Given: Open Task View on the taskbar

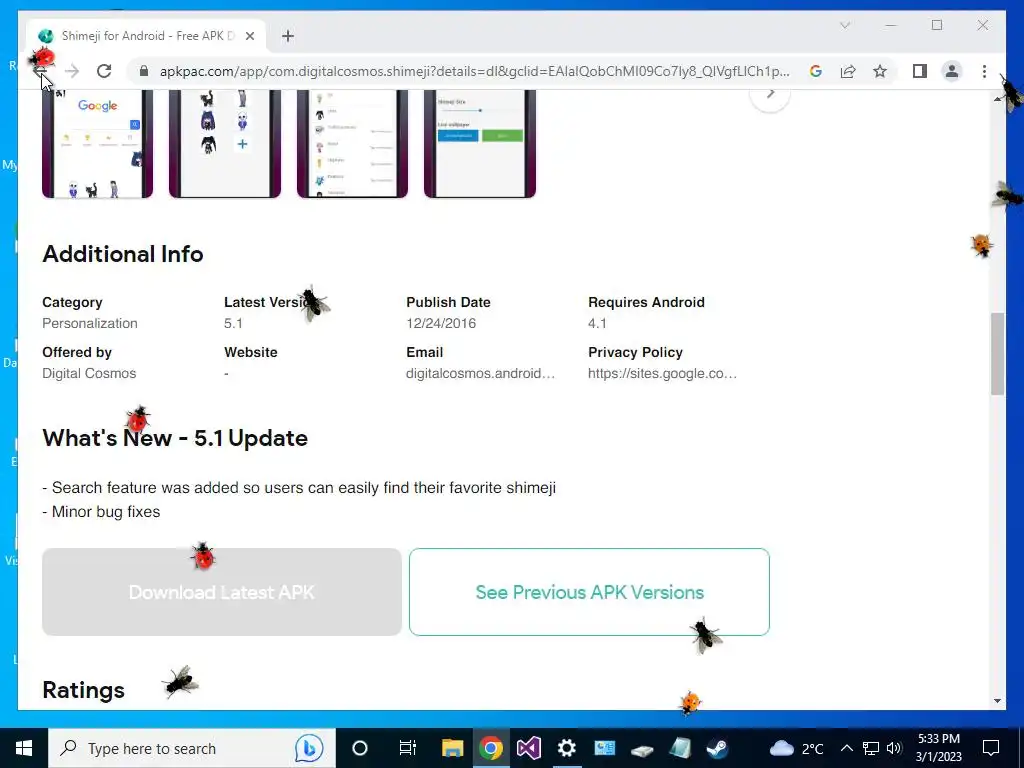Looking at the screenshot, I should point(408,748).
